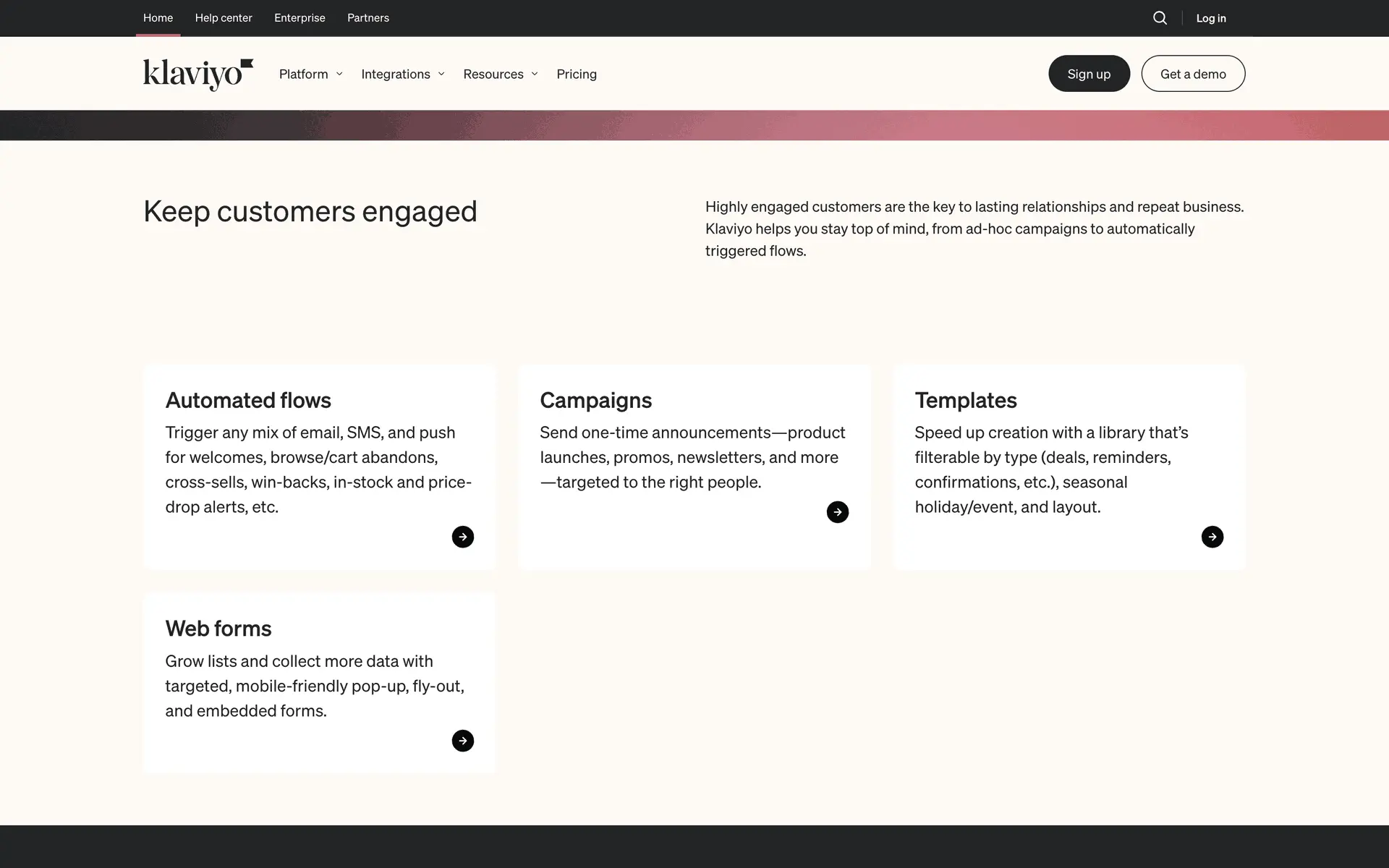
Task: Expand the Integrations dropdown menu
Action: [402, 74]
